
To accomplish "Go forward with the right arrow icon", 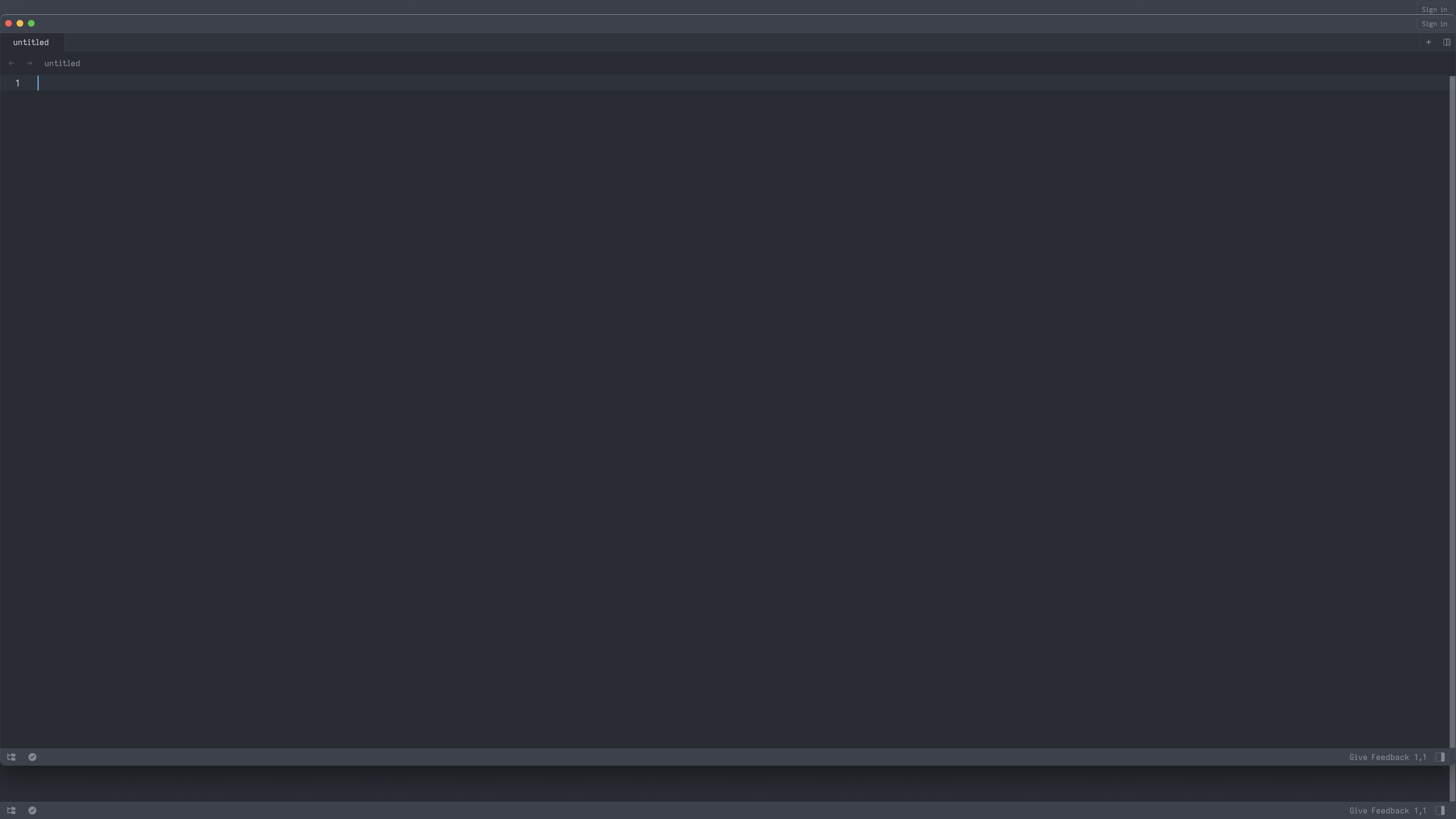I will (30, 63).
